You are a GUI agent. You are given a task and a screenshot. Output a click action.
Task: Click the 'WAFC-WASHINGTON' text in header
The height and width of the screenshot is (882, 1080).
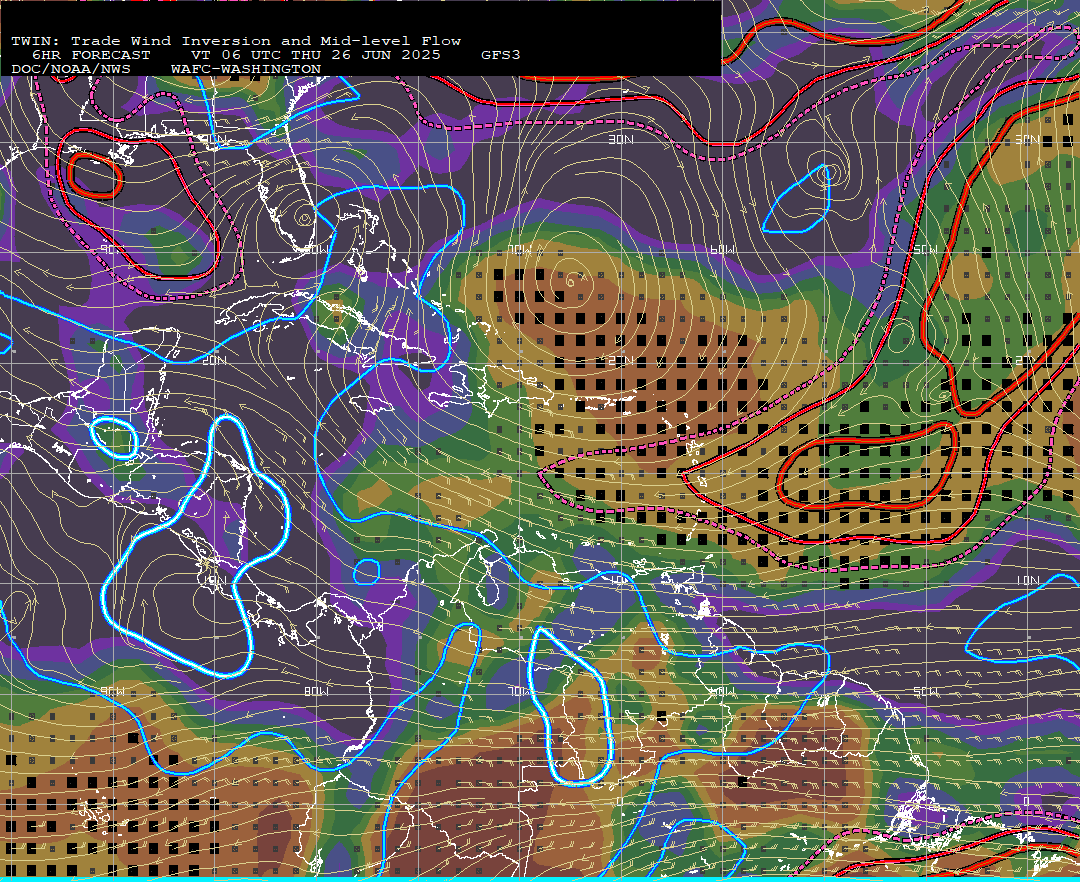click(246, 70)
